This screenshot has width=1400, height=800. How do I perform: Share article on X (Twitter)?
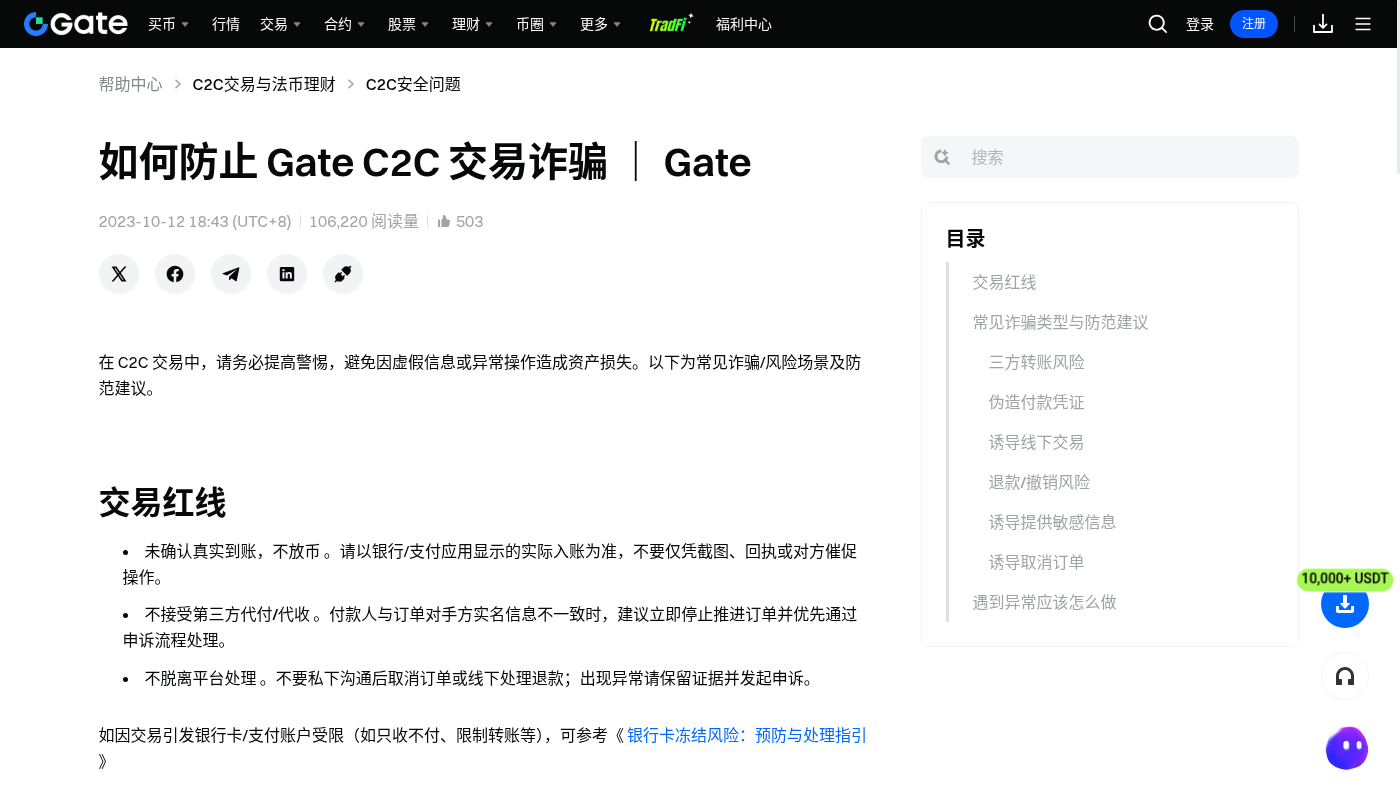[x=119, y=274]
